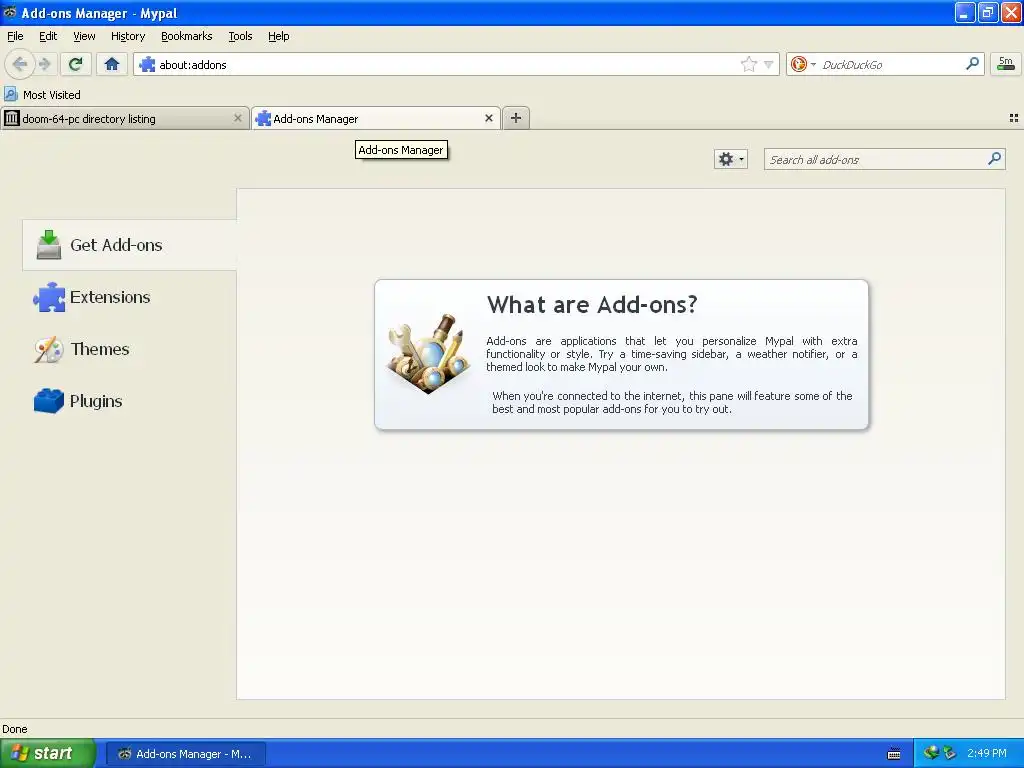Bookmark this page with the star icon
The height and width of the screenshot is (768, 1024).
[x=748, y=64]
